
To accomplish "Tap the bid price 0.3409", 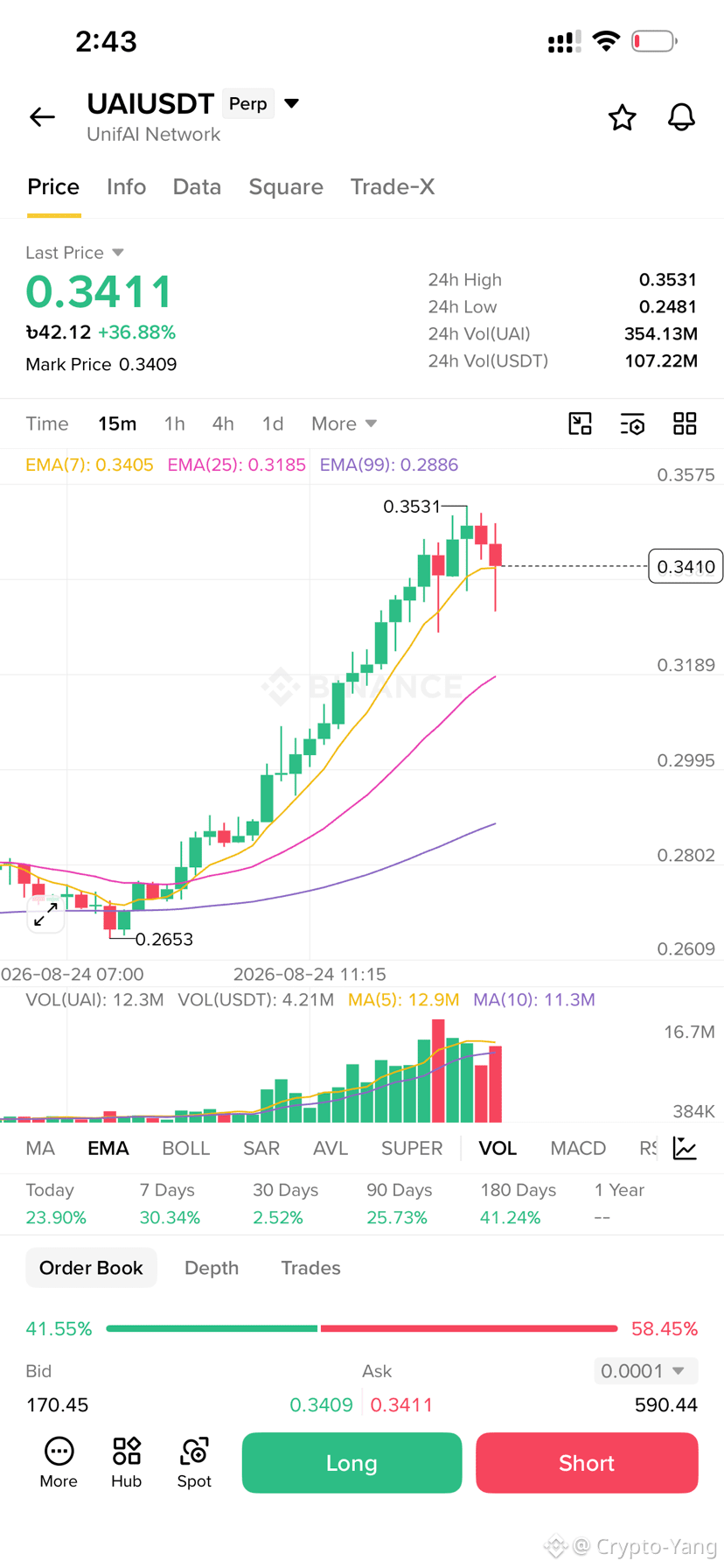I will click(x=321, y=1405).
